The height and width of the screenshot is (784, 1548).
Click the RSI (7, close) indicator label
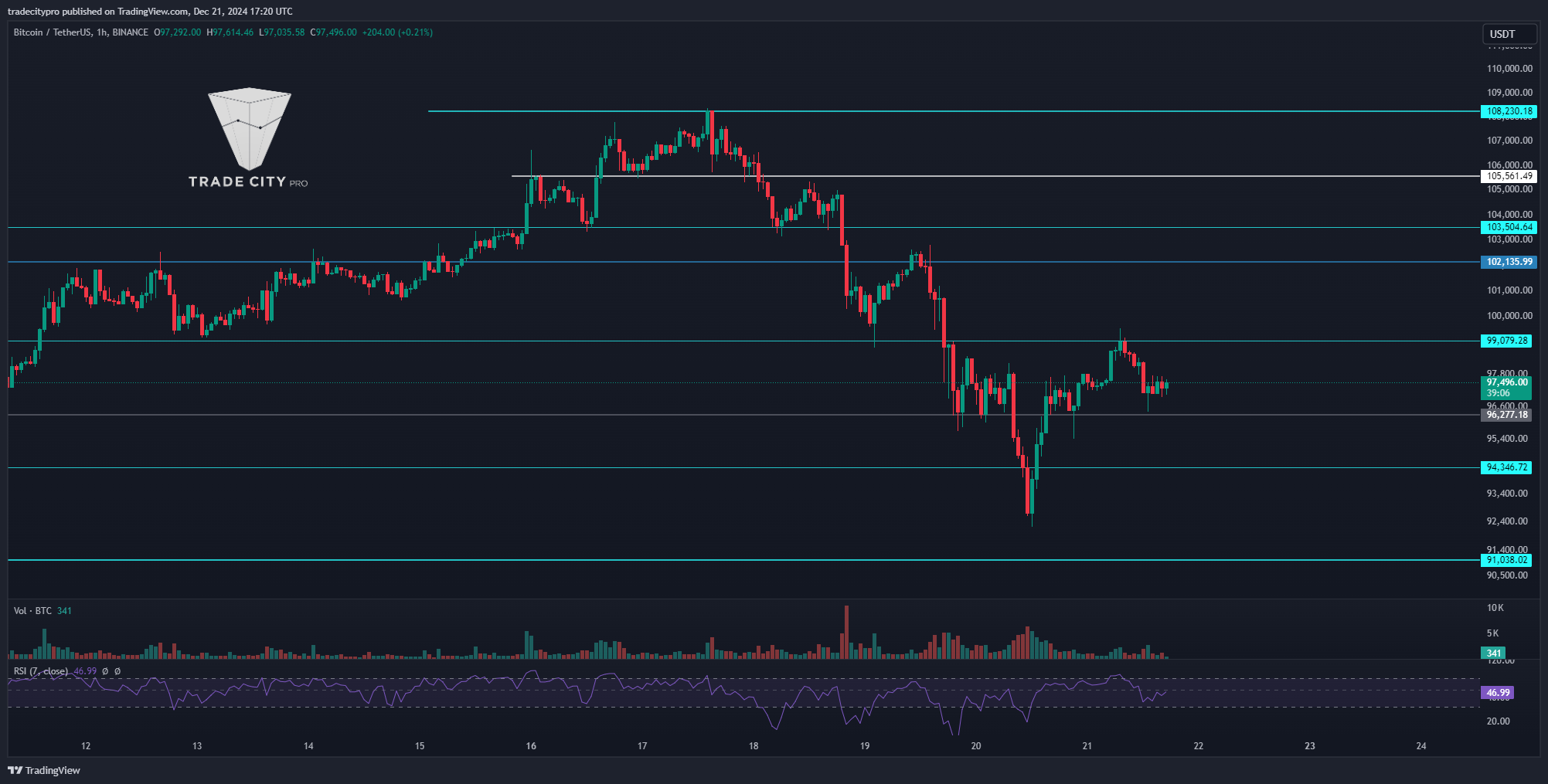(41, 671)
